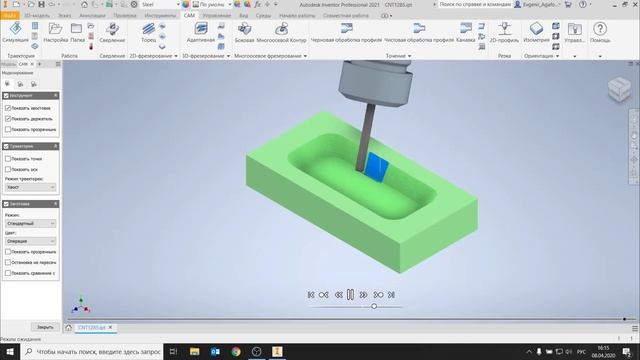Uncheck Показать хвостовик checkbox
Viewport: 640px width, 360px height.
[8, 108]
